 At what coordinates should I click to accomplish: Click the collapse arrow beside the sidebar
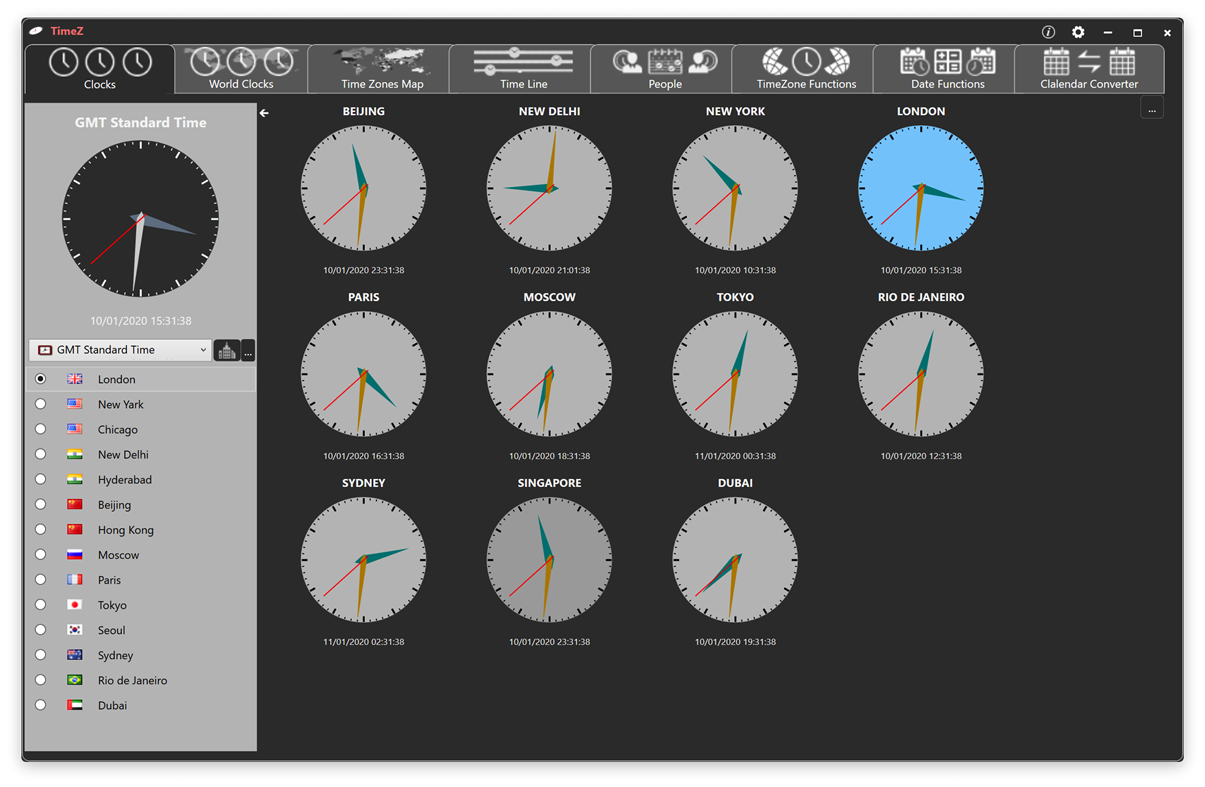264,113
